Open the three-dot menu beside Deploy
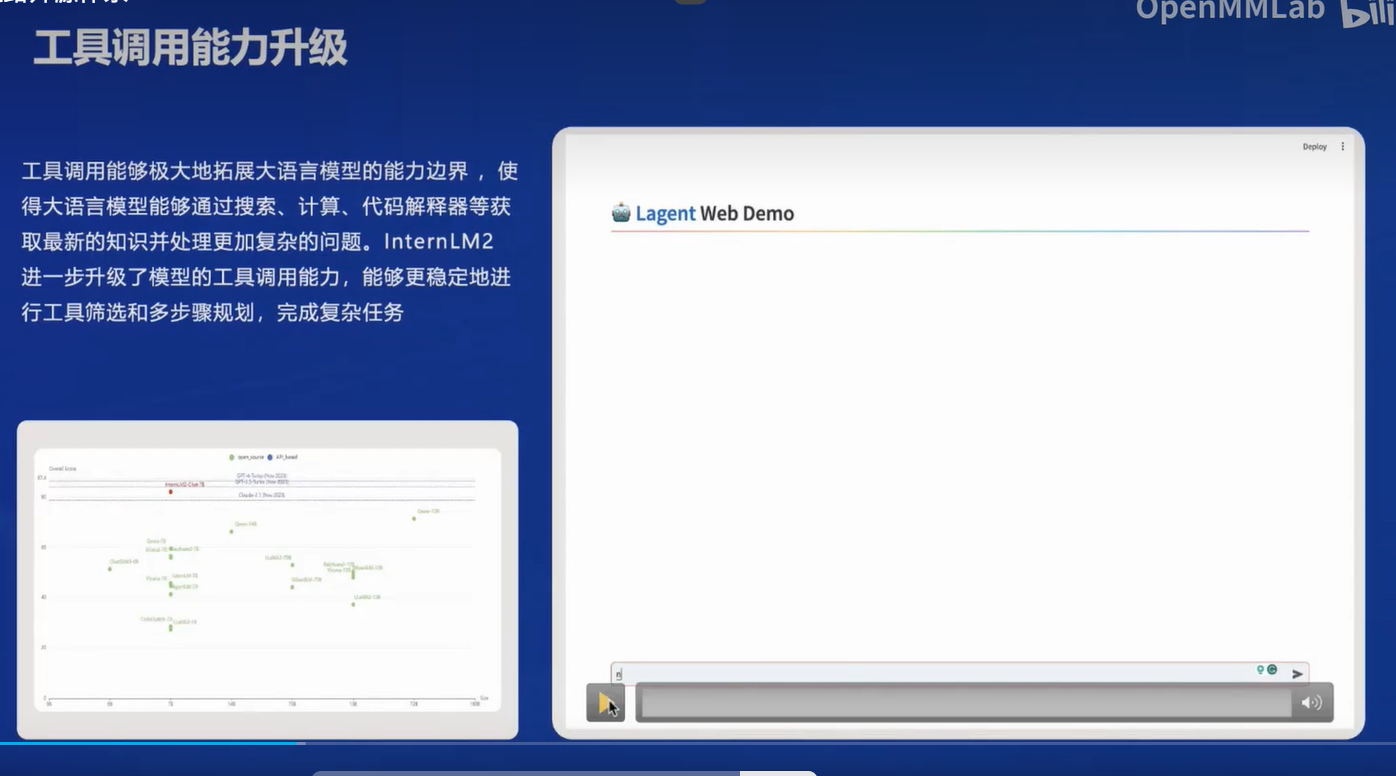Viewport: 1396px width, 776px height. 1342,147
